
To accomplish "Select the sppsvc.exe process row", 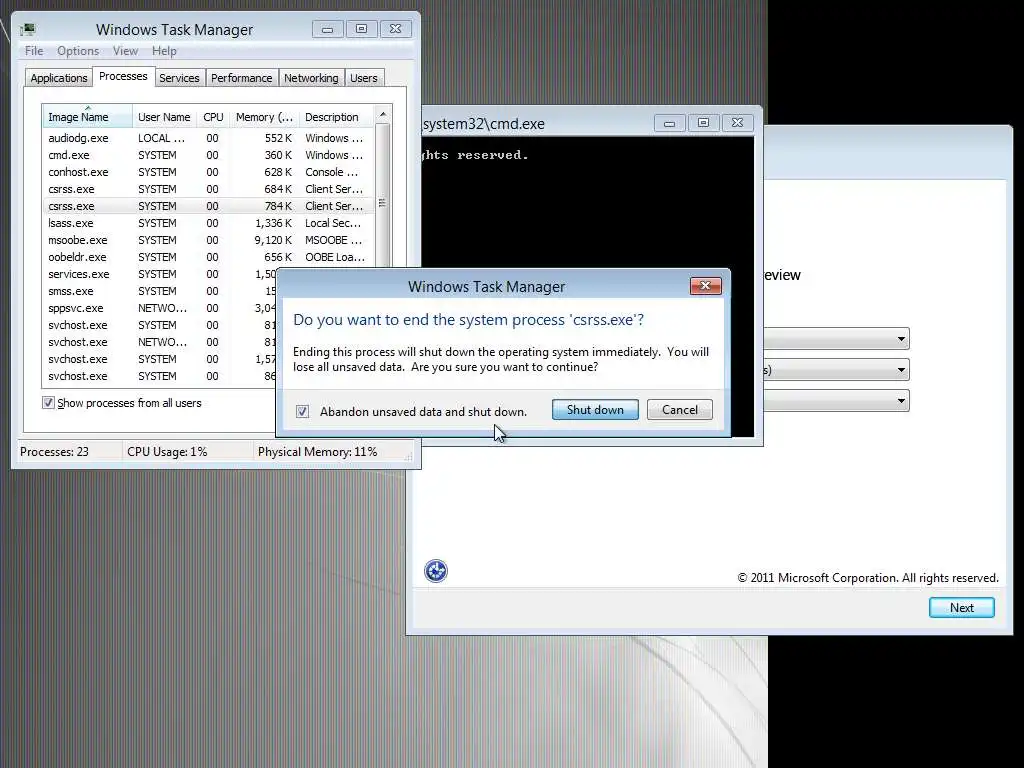I will [x=159, y=308].
